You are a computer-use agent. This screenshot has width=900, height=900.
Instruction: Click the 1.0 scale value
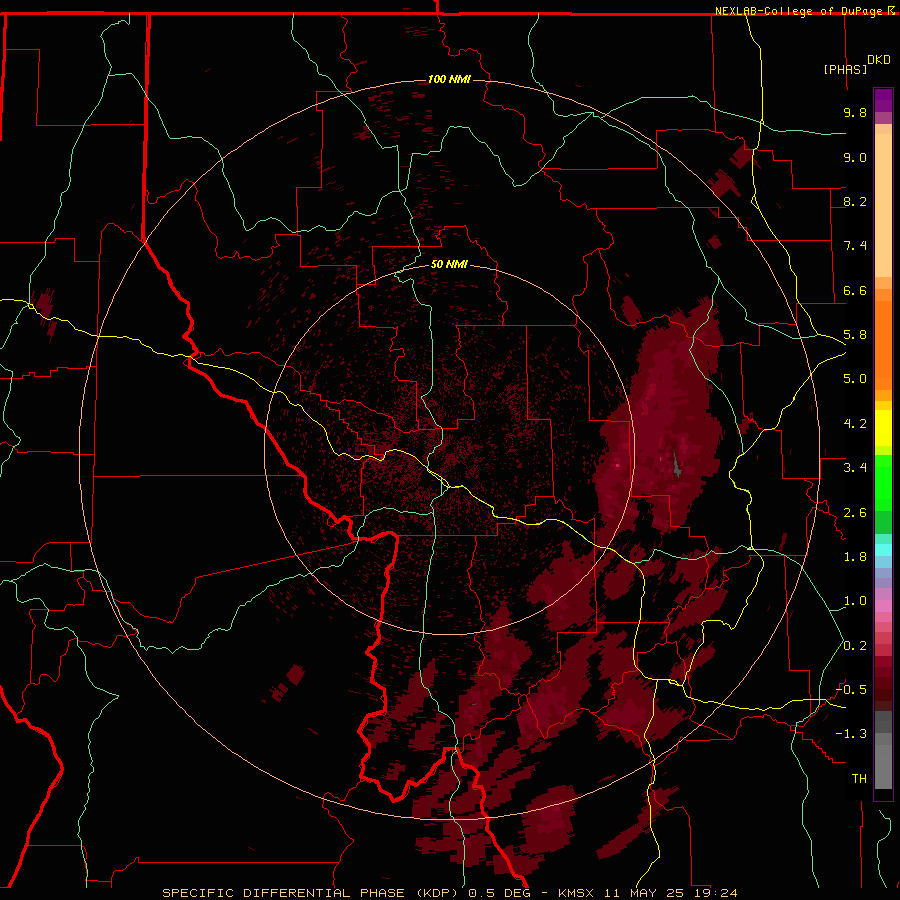(x=855, y=601)
